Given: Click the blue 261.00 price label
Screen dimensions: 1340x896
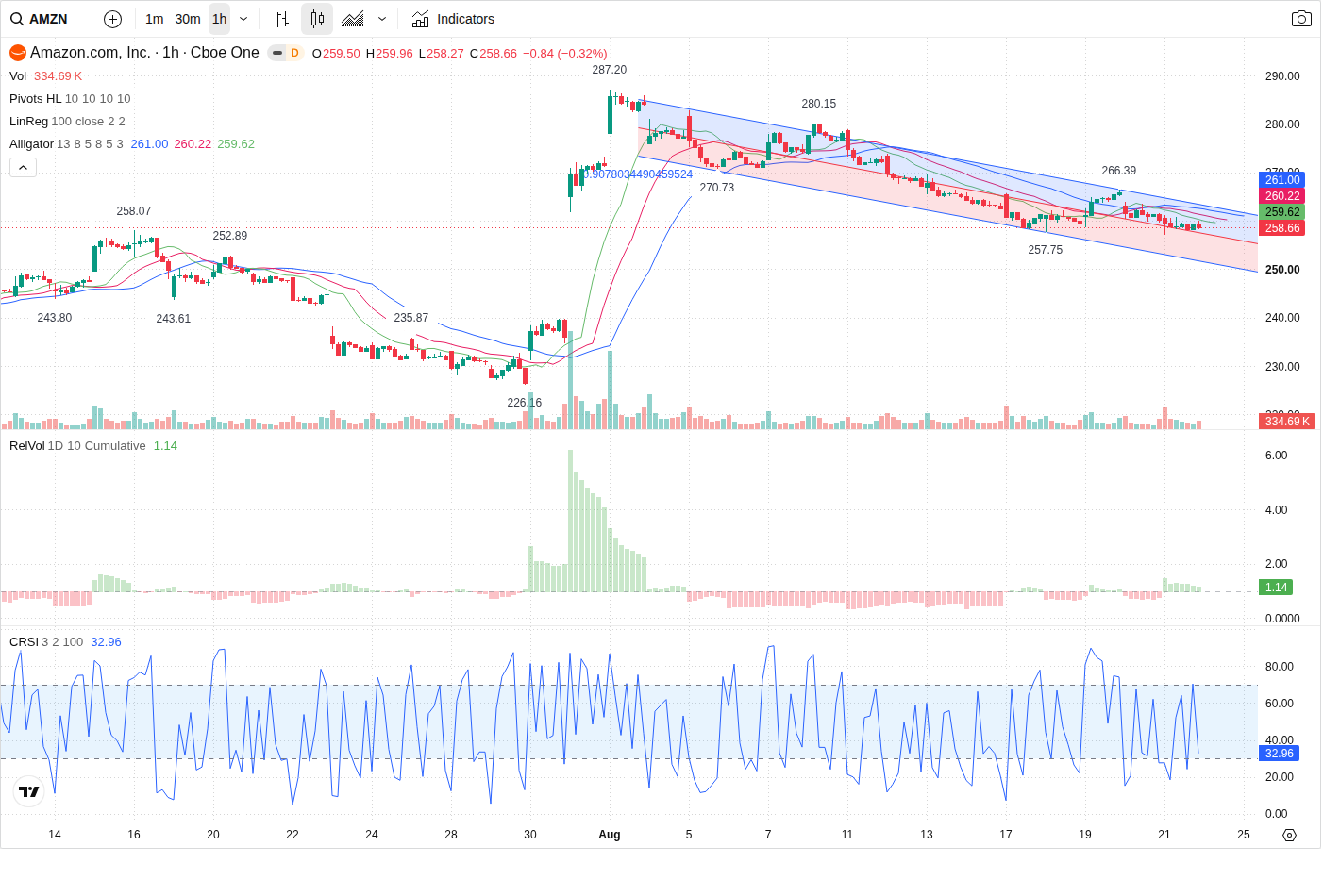Looking at the screenshot, I should coord(1282,180).
